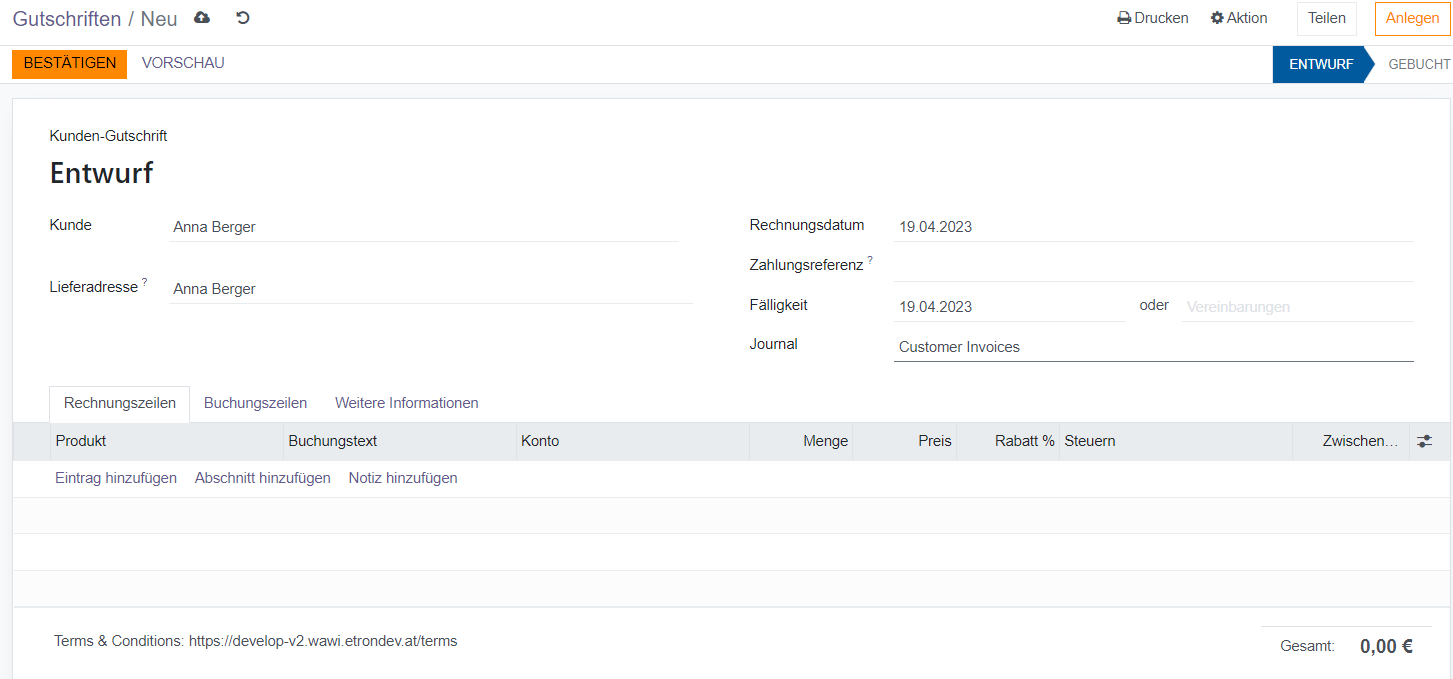Open the Kunde selection field
This screenshot has width=1453, height=679.
[x=424, y=227]
